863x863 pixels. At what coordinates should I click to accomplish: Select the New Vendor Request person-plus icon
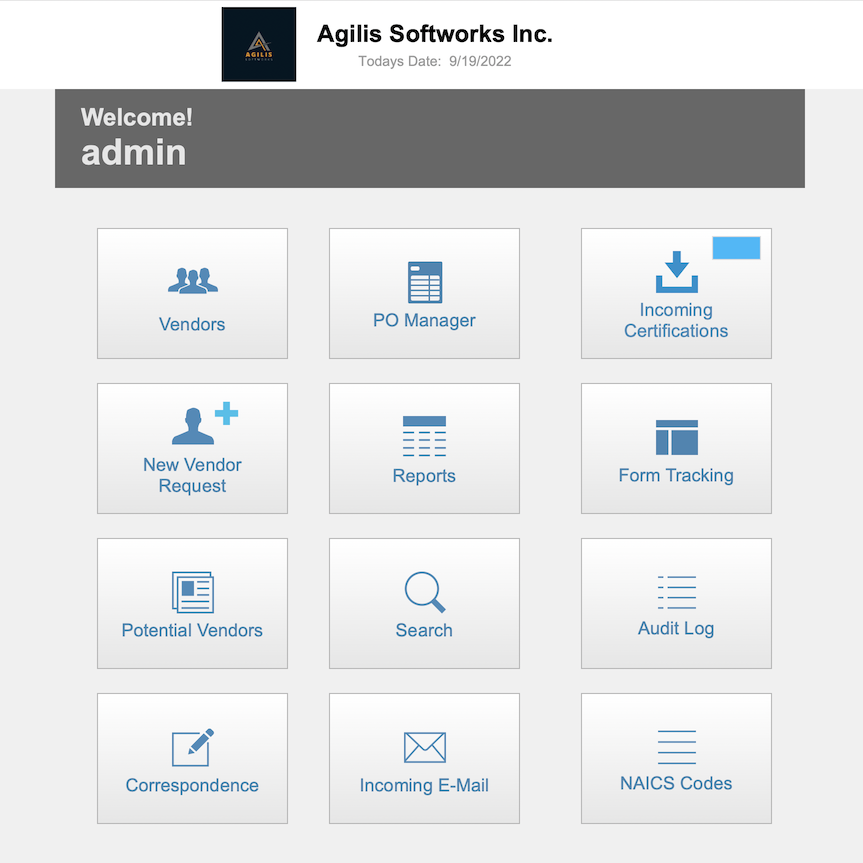click(x=204, y=423)
